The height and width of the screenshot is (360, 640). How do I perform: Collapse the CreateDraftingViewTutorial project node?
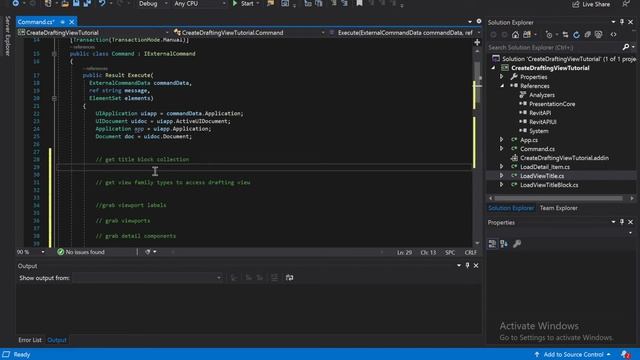pos(493,68)
